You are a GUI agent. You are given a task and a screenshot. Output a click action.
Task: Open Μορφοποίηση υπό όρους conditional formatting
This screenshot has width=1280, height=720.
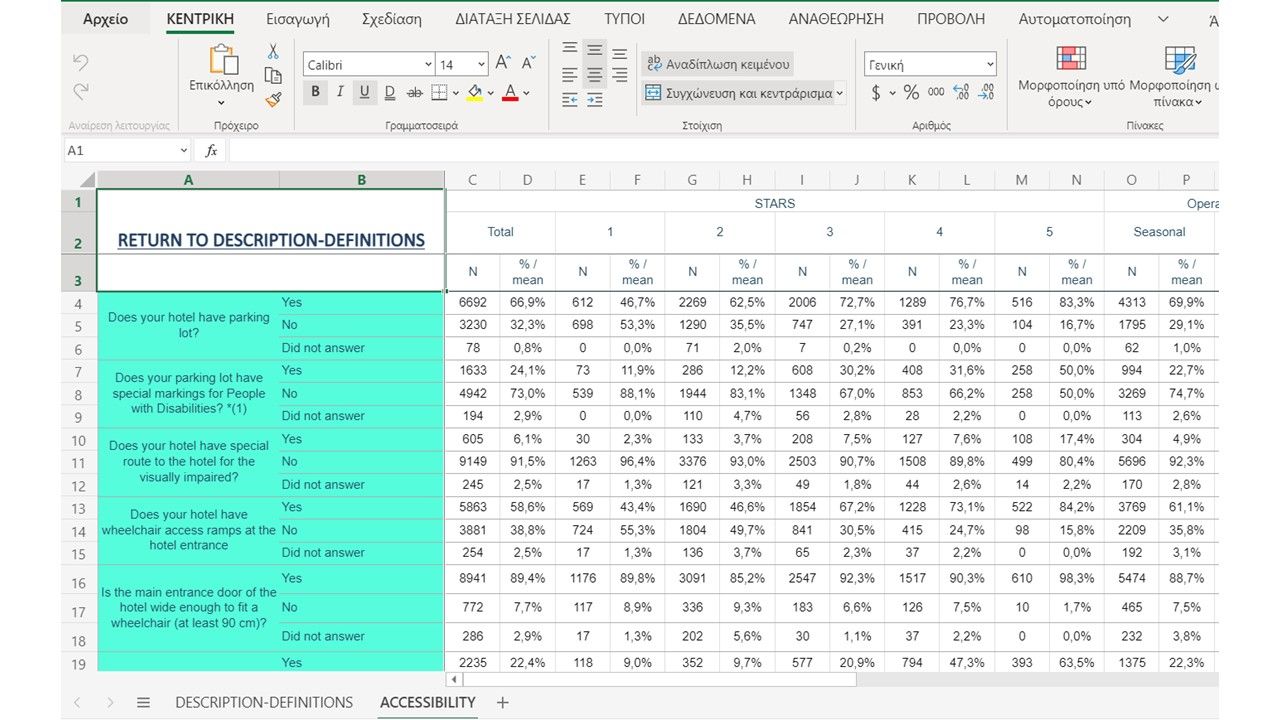coord(1071,76)
